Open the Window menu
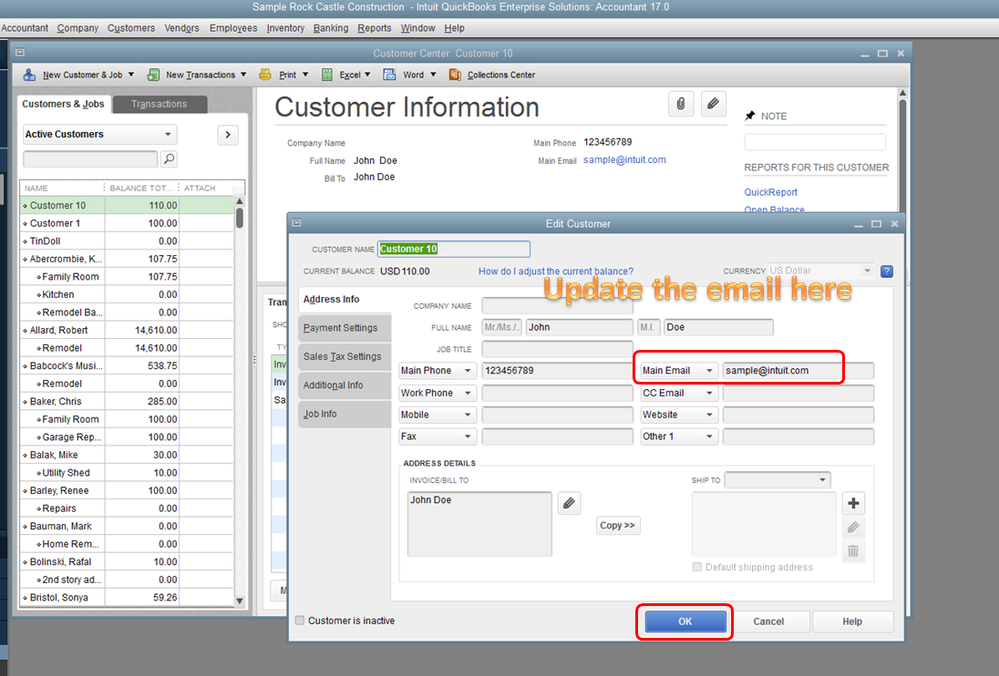The height and width of the screenshot is (676, 999). click(418, 28)
